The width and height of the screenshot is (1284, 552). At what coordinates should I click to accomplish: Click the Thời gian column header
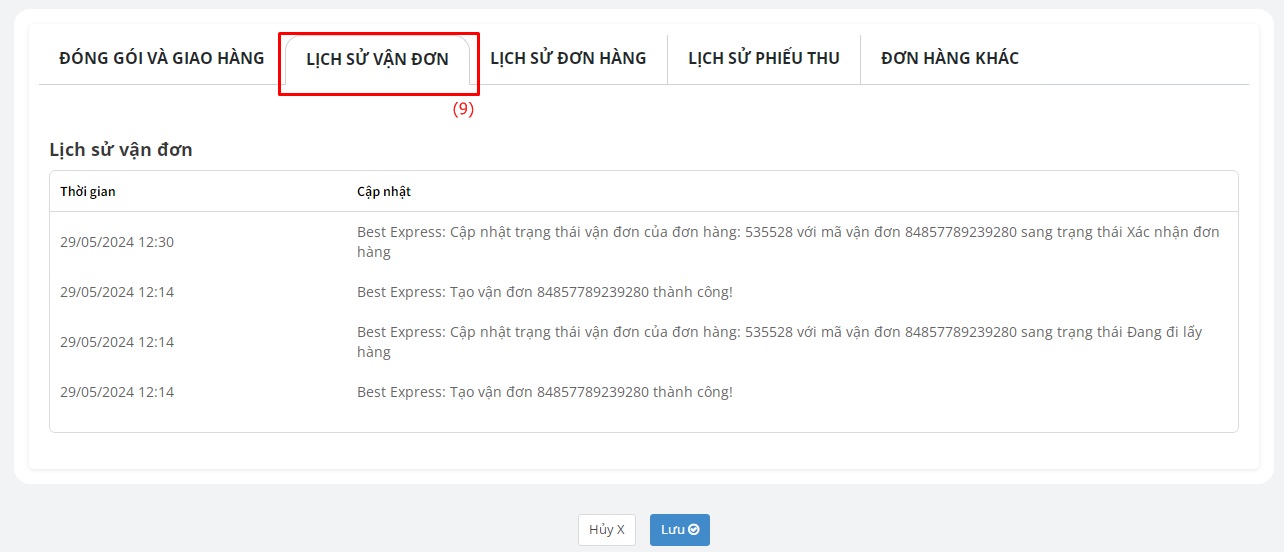pos(88,192)
